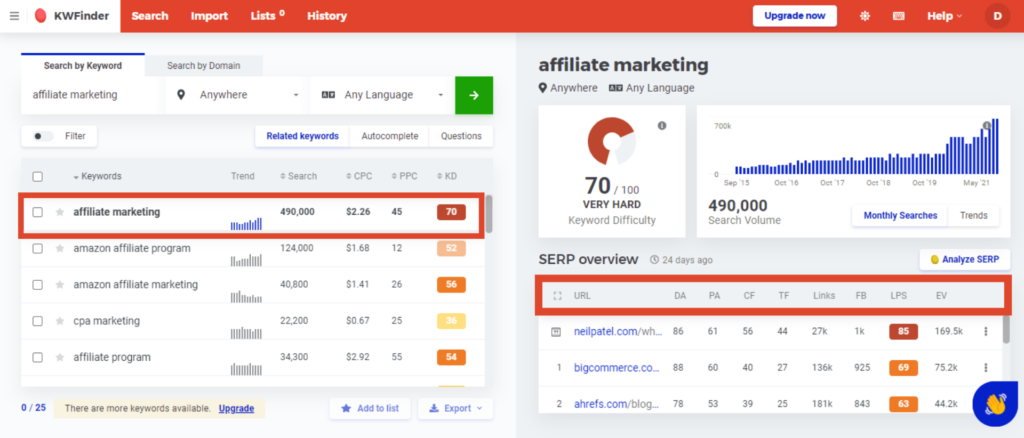The width and height of the screenshot is (1024, 438).
Task: Follow the Upgrade link for more keywords
Action: pos(236,409)
